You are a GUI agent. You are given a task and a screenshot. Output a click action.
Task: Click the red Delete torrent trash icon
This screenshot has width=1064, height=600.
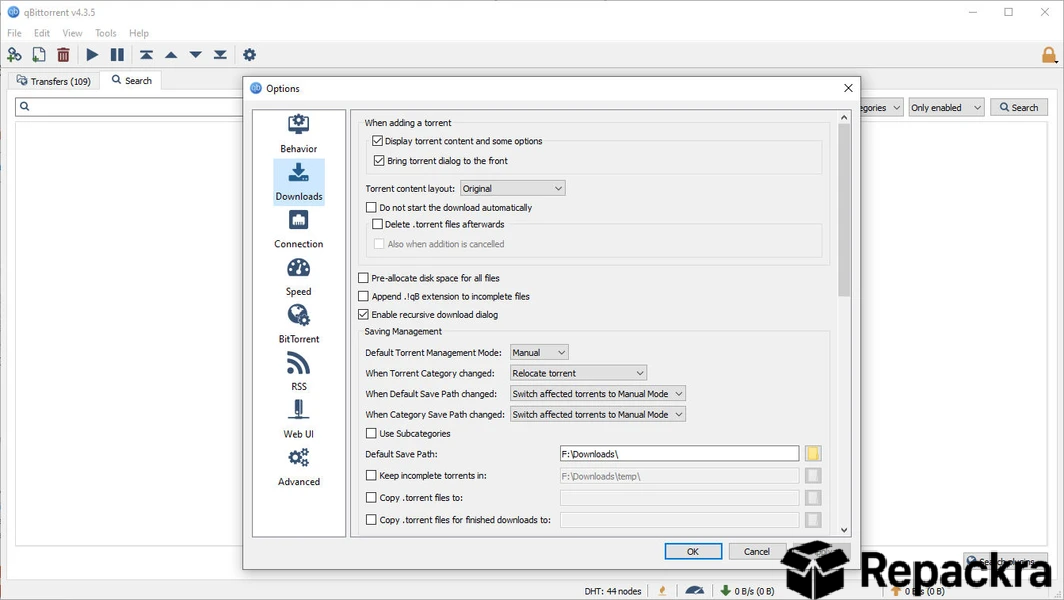click(x=63, y=55)
